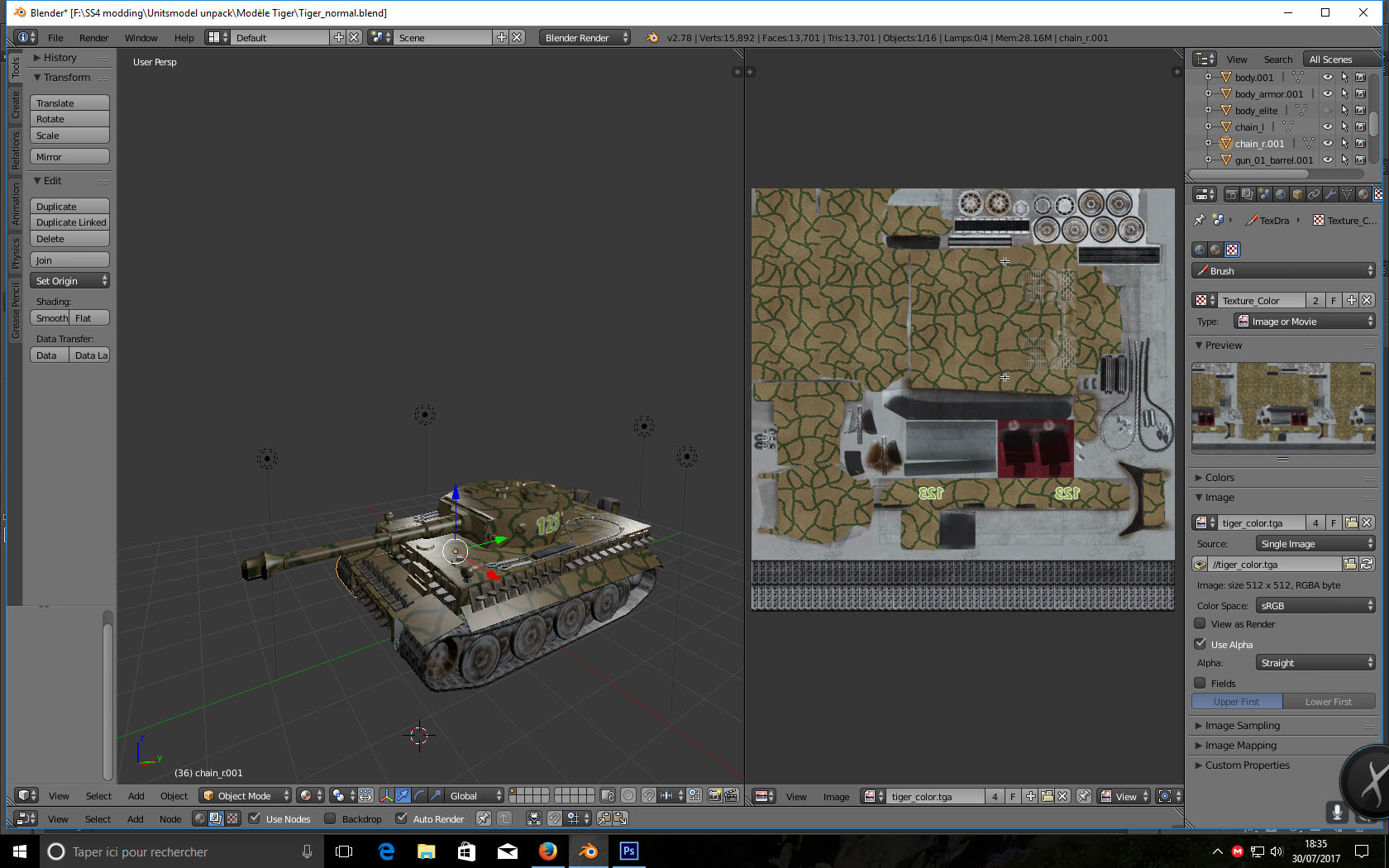Select translate manipulator arrow icon

pyautogui.click(x=403, y=795)
